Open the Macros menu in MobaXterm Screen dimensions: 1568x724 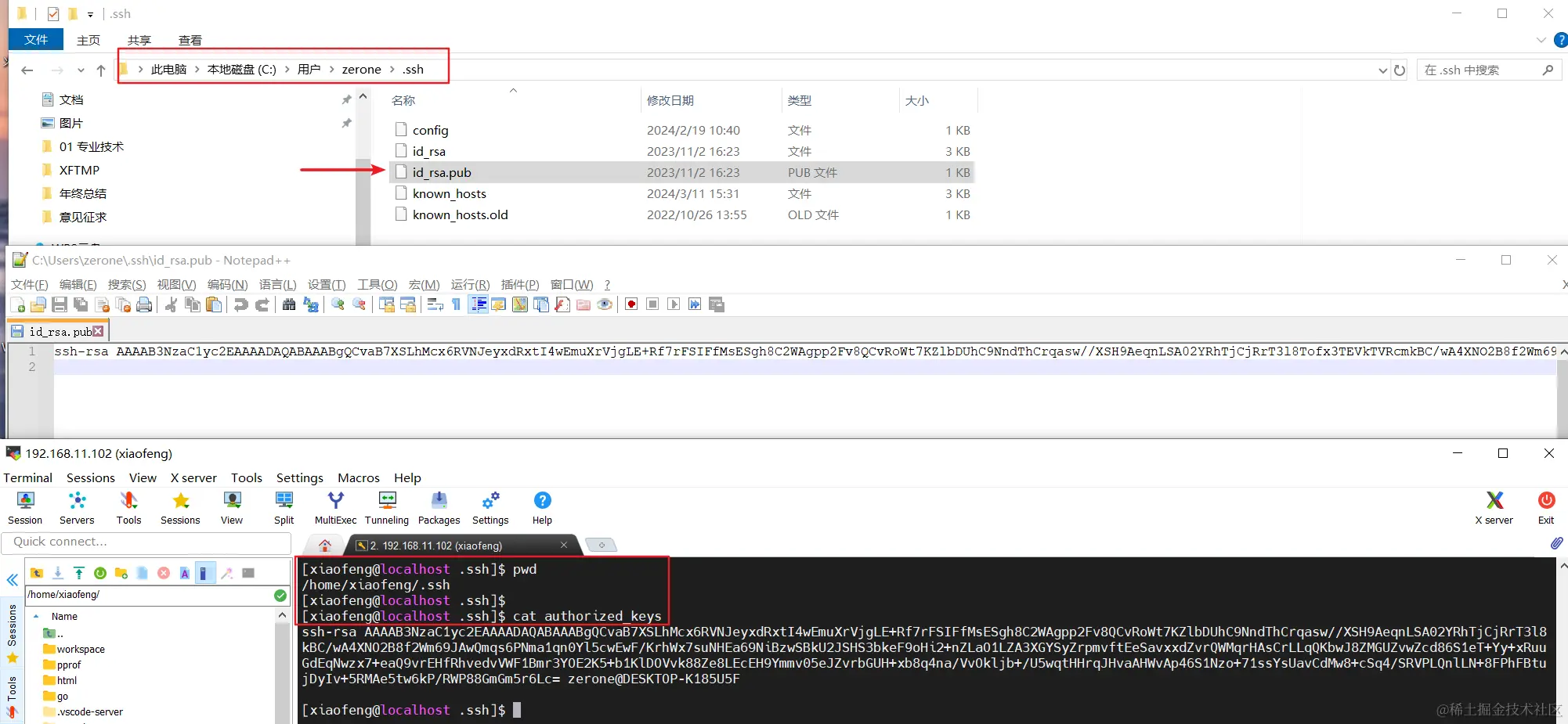(359, 477)
